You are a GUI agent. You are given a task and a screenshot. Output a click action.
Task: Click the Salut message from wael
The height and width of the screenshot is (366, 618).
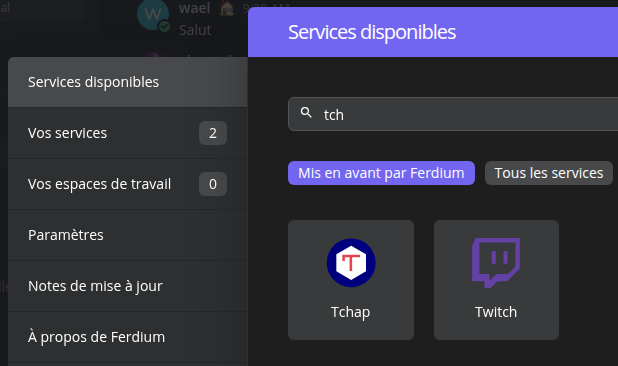[x=195, y=30]
